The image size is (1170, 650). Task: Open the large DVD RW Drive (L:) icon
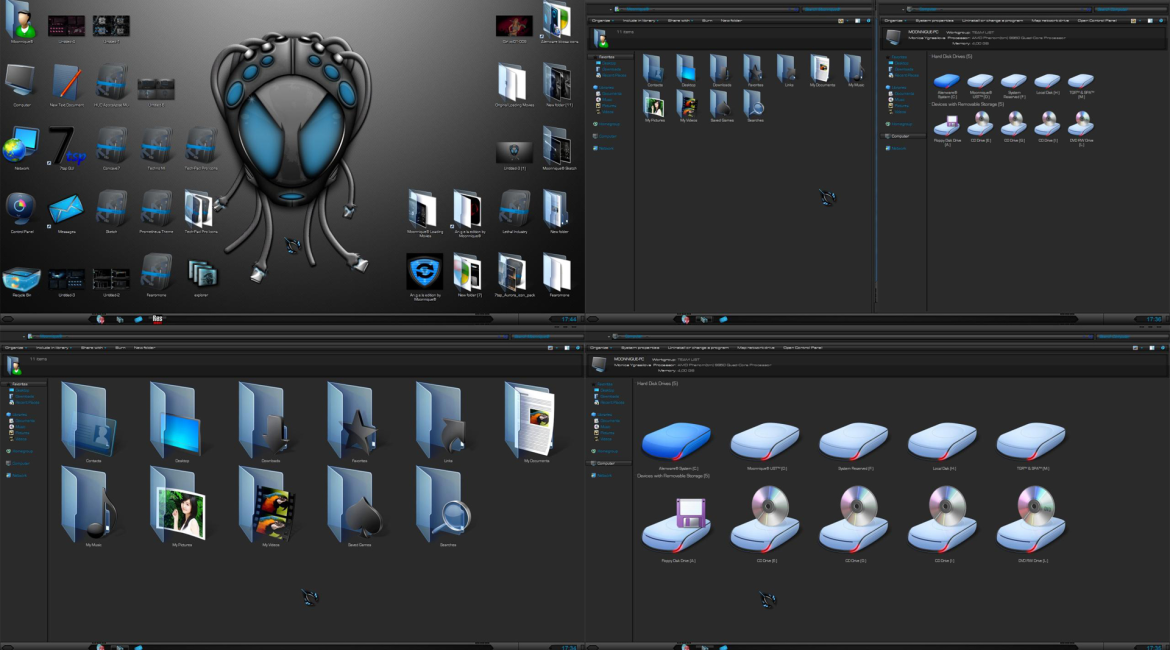point(1031,523)
